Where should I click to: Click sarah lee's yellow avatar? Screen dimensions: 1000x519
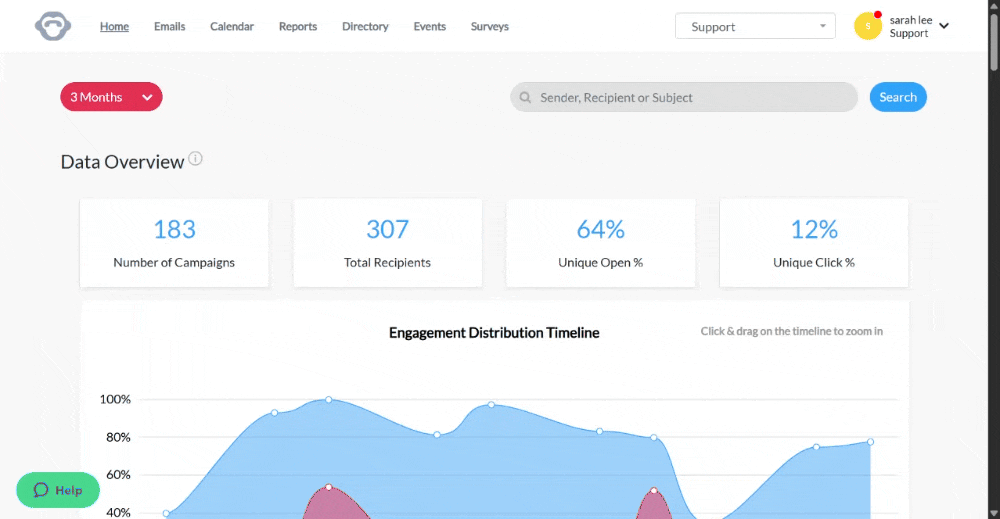(x=867, y=26)
